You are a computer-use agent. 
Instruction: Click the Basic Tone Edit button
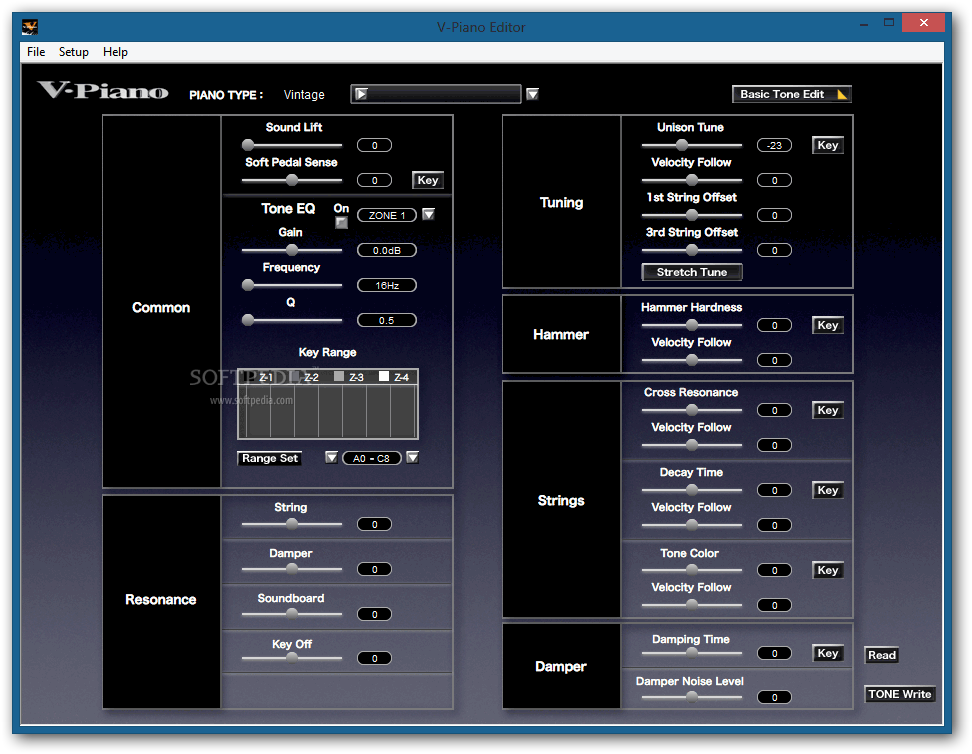pos(792,94)
